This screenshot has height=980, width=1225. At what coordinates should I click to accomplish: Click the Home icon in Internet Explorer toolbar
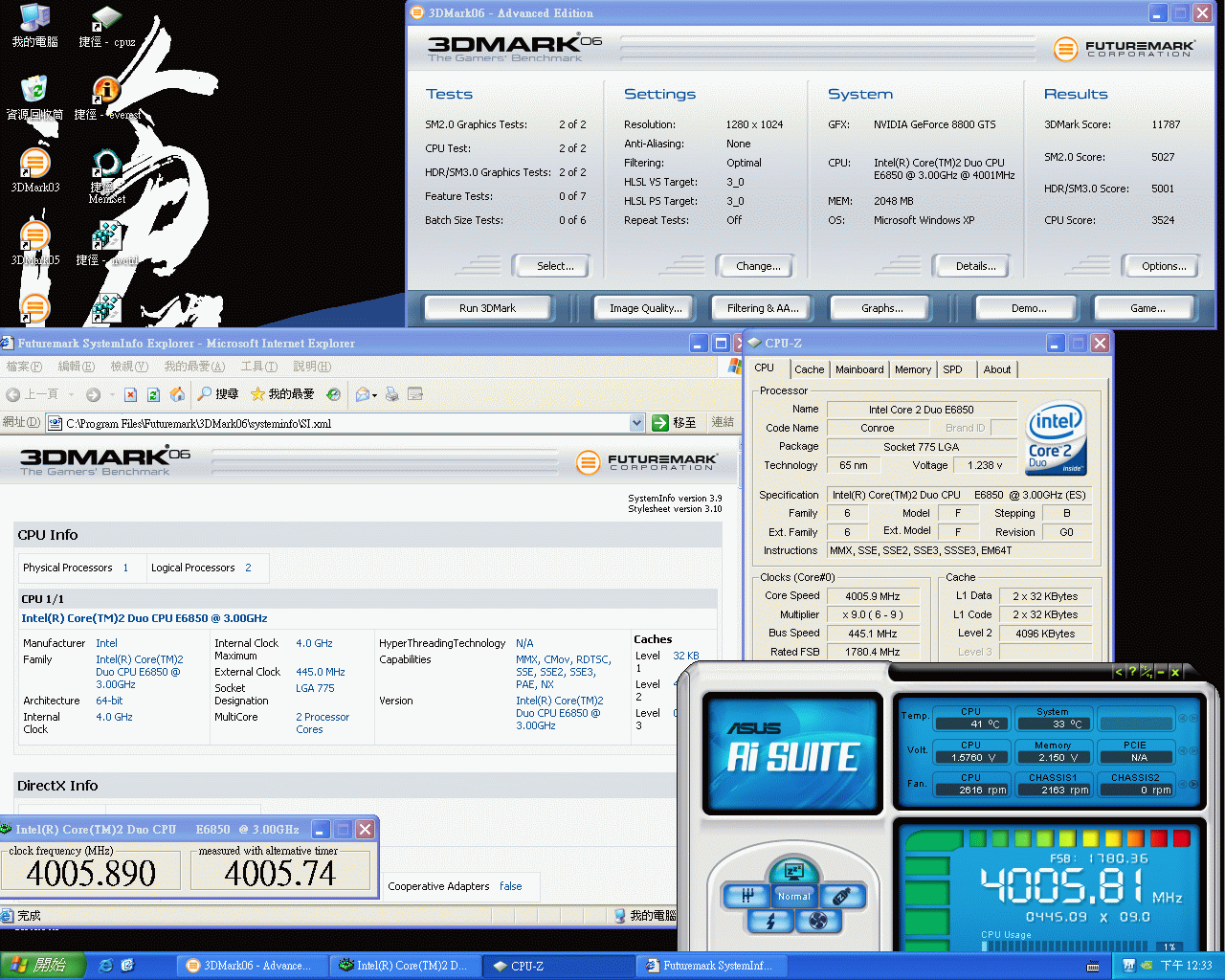(177, 394)
